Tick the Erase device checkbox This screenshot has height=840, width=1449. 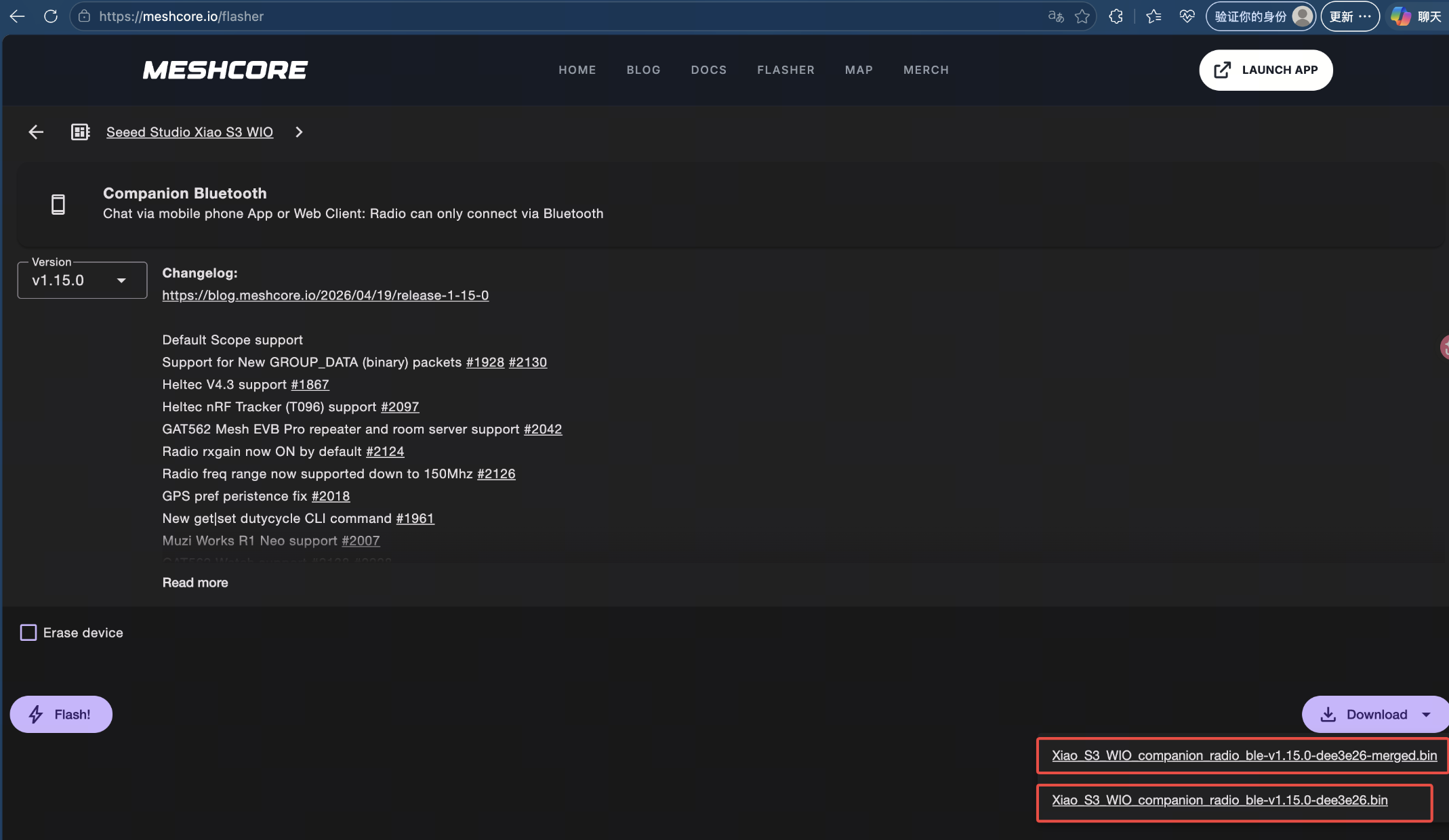click(28, 633)
